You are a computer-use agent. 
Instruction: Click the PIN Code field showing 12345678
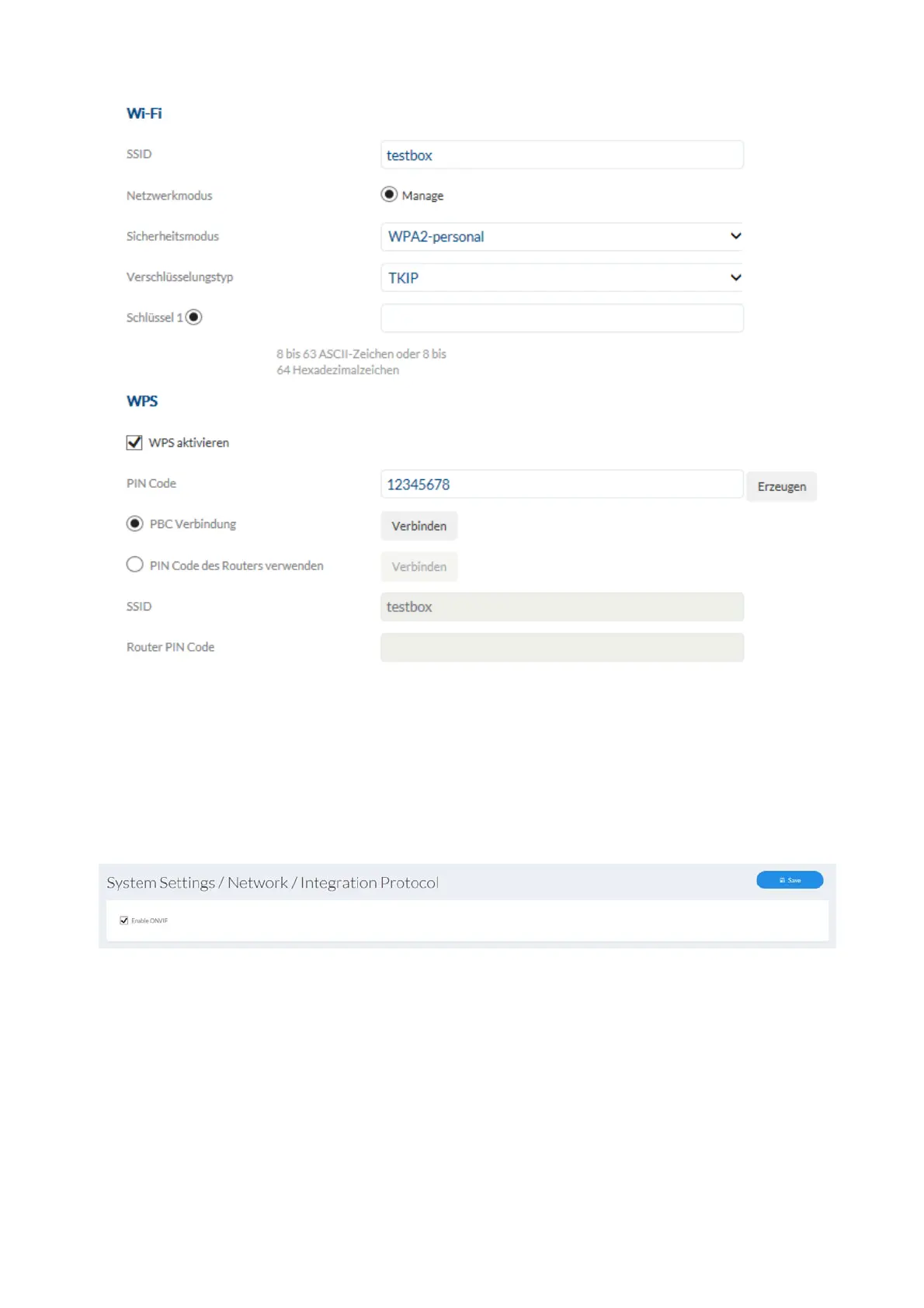[x=561, y=484]
